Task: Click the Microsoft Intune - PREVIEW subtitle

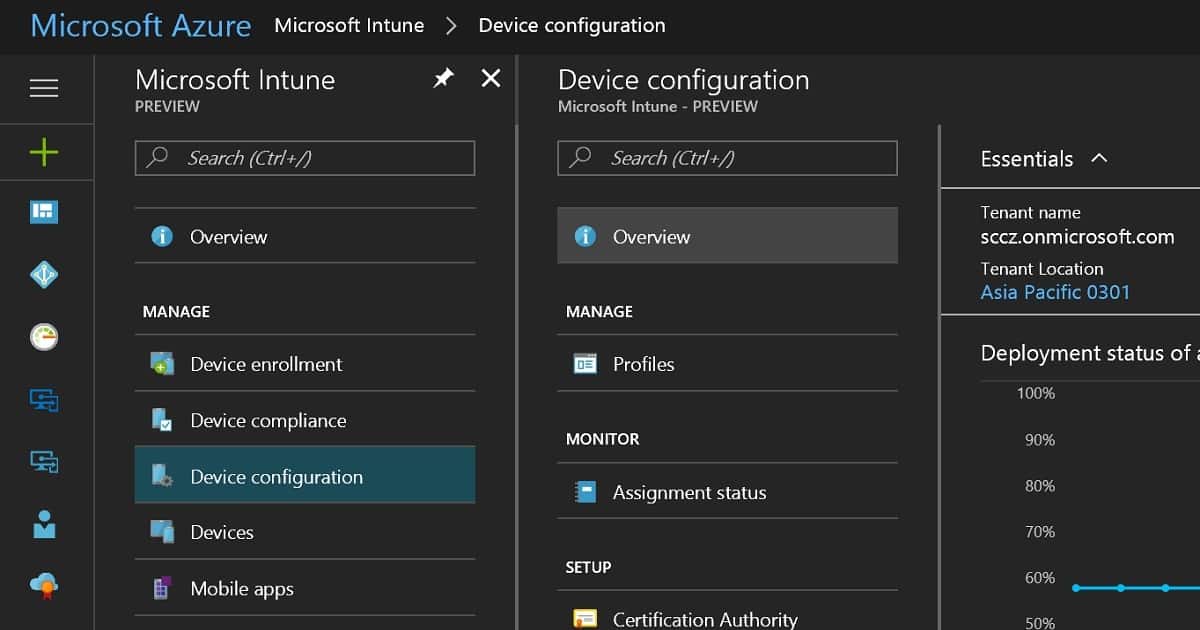Action: point(658,106)
